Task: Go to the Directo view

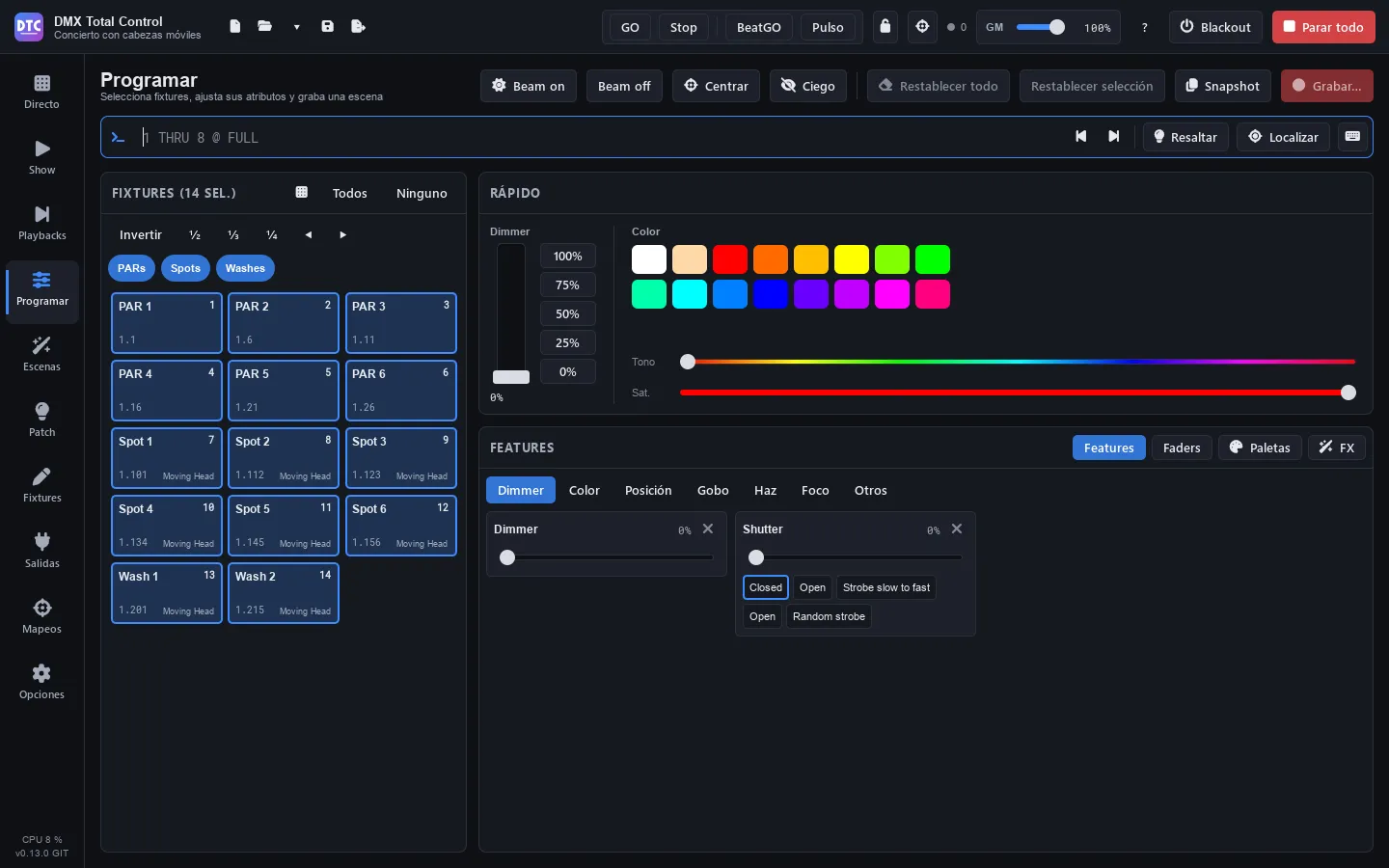Action: [41, 92]
